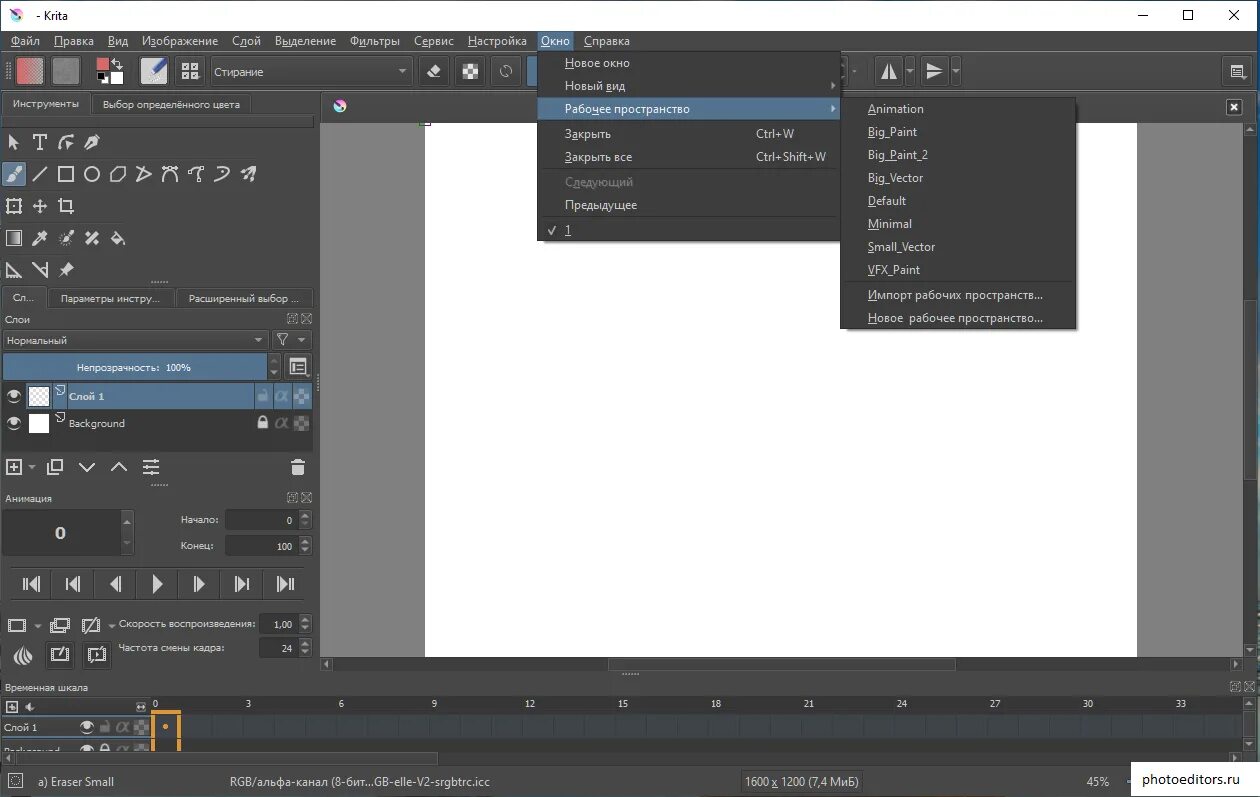Hide Слой 1 in Layers panel
This screenshot has height=797, width=1260.
[x=14, y=396]
